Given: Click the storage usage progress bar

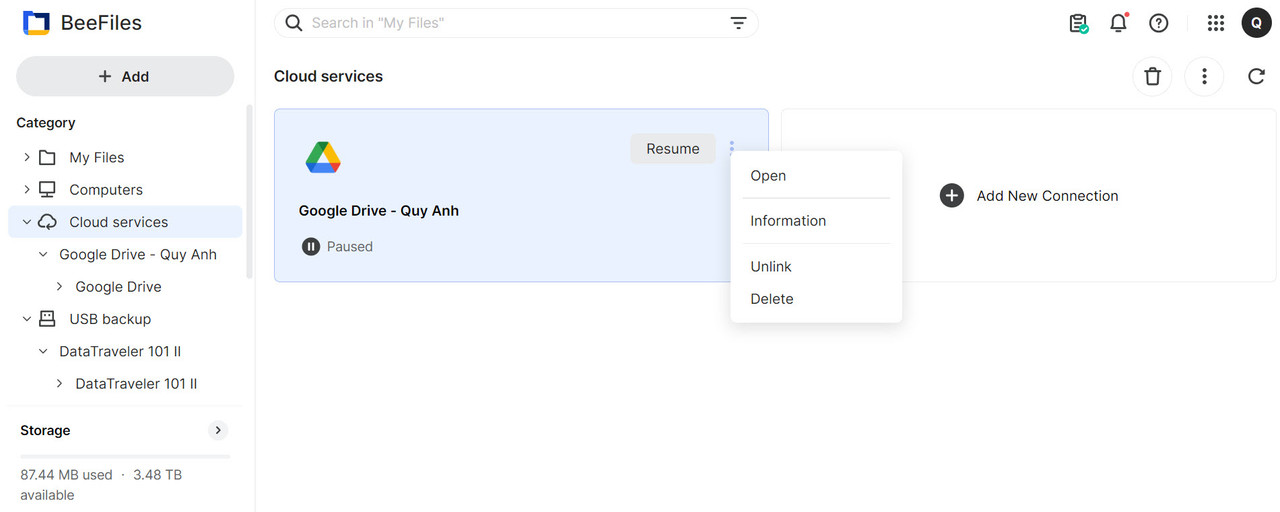Looking at the screenshot, I should [x=125, y=456].
